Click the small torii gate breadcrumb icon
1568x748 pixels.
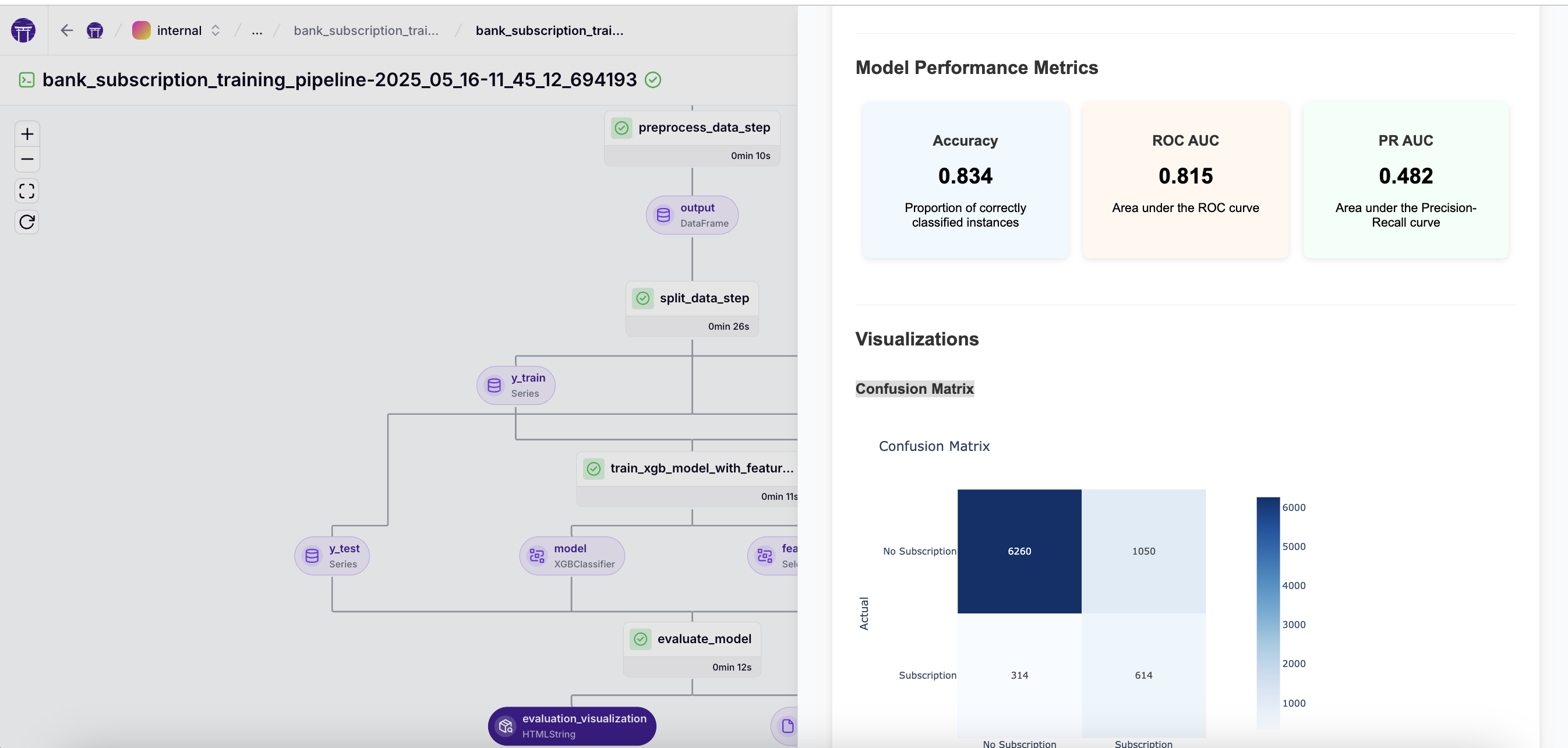pyautogui.click(x=95, y=30)
